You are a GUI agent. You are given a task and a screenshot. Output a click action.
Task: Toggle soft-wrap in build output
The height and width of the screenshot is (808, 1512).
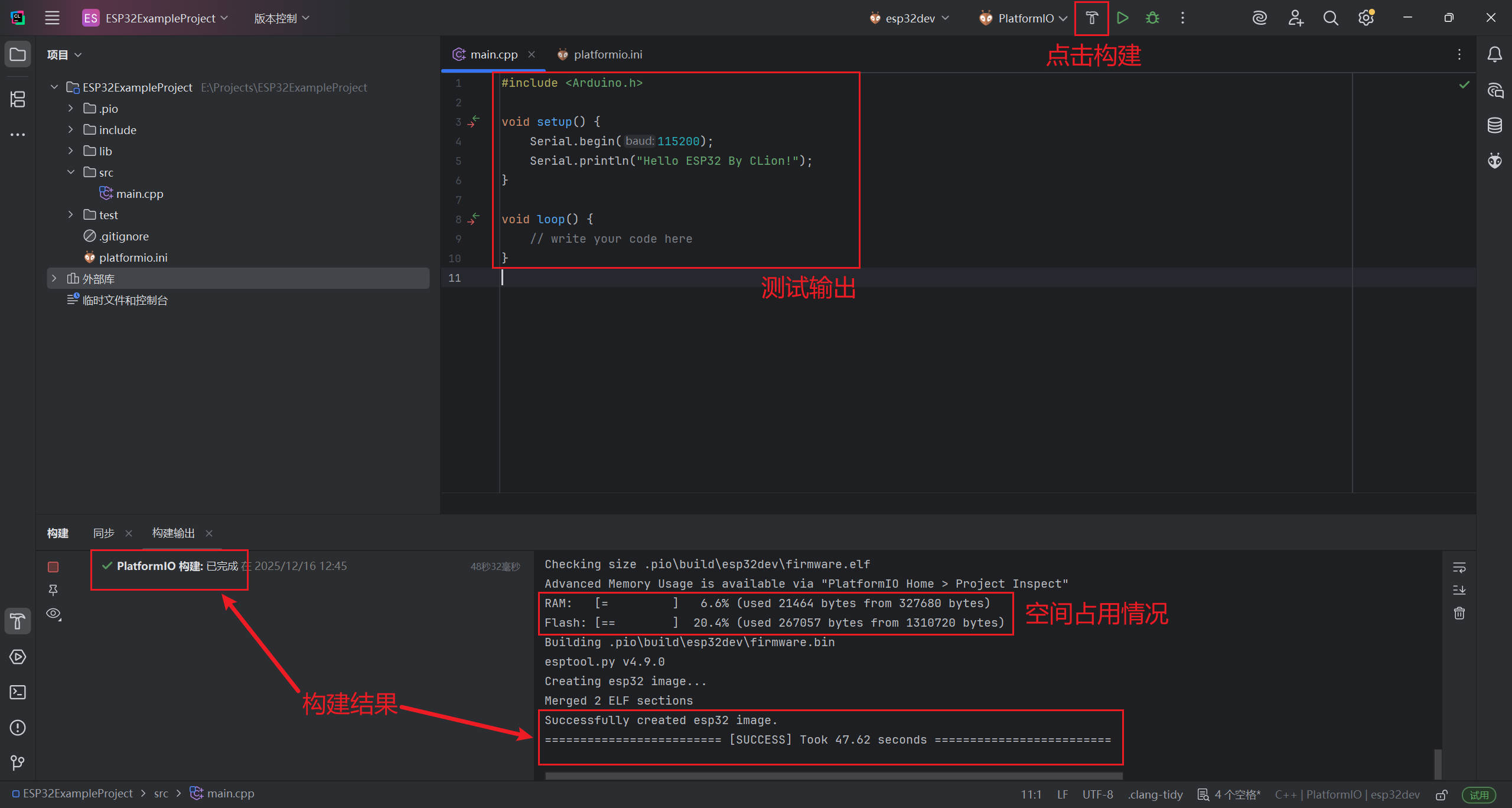point(1459,568)
